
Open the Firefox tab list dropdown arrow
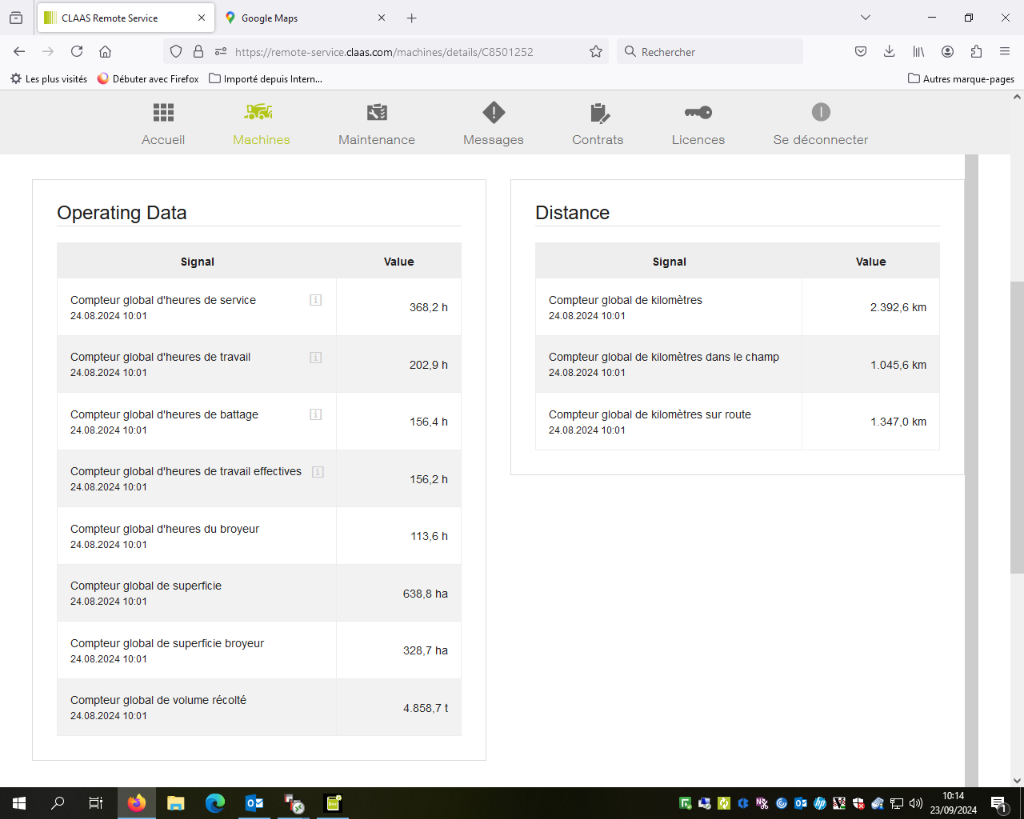click(x=865, y=18)
